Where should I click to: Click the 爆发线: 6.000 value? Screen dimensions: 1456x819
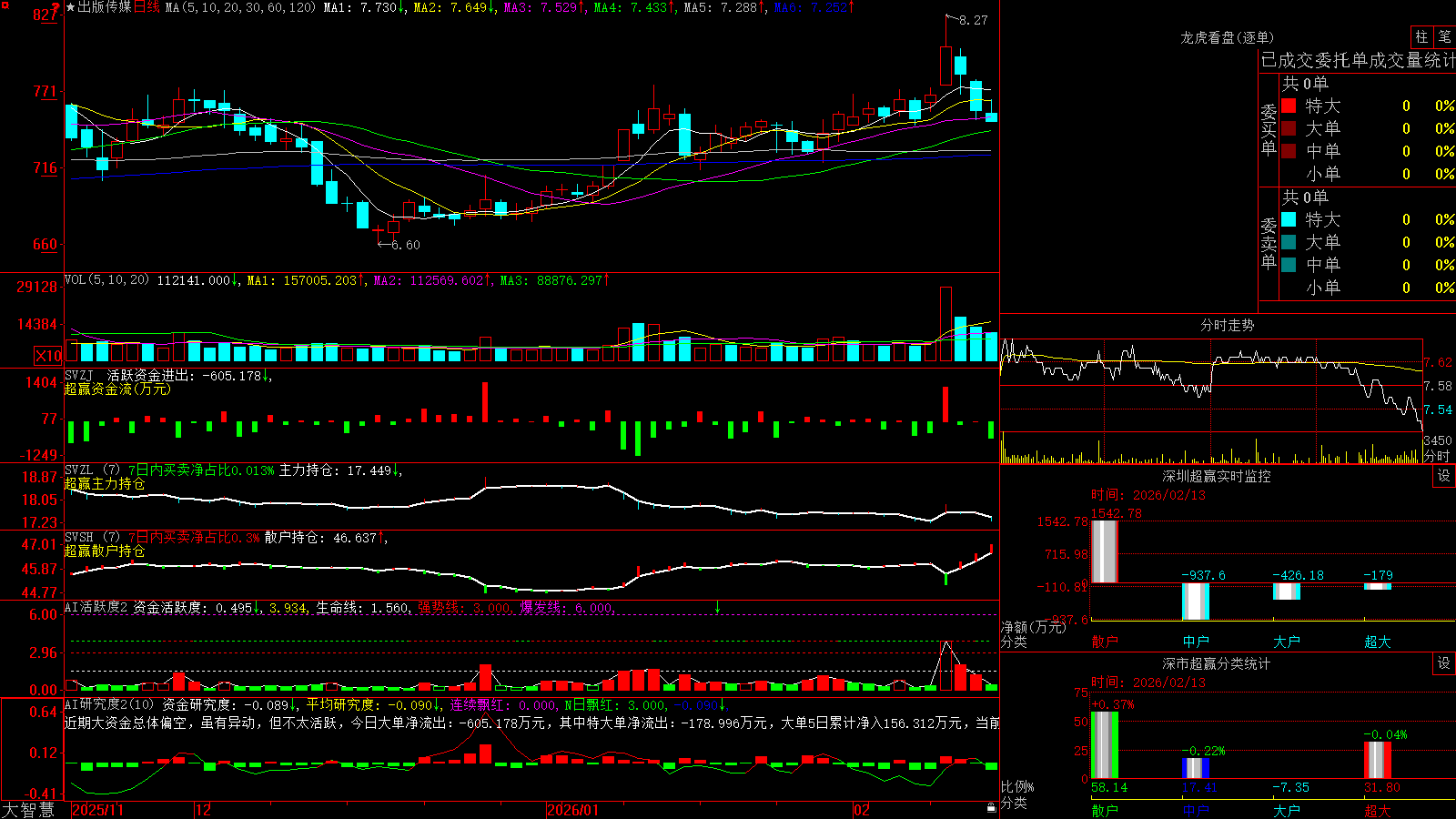point(566,607)
